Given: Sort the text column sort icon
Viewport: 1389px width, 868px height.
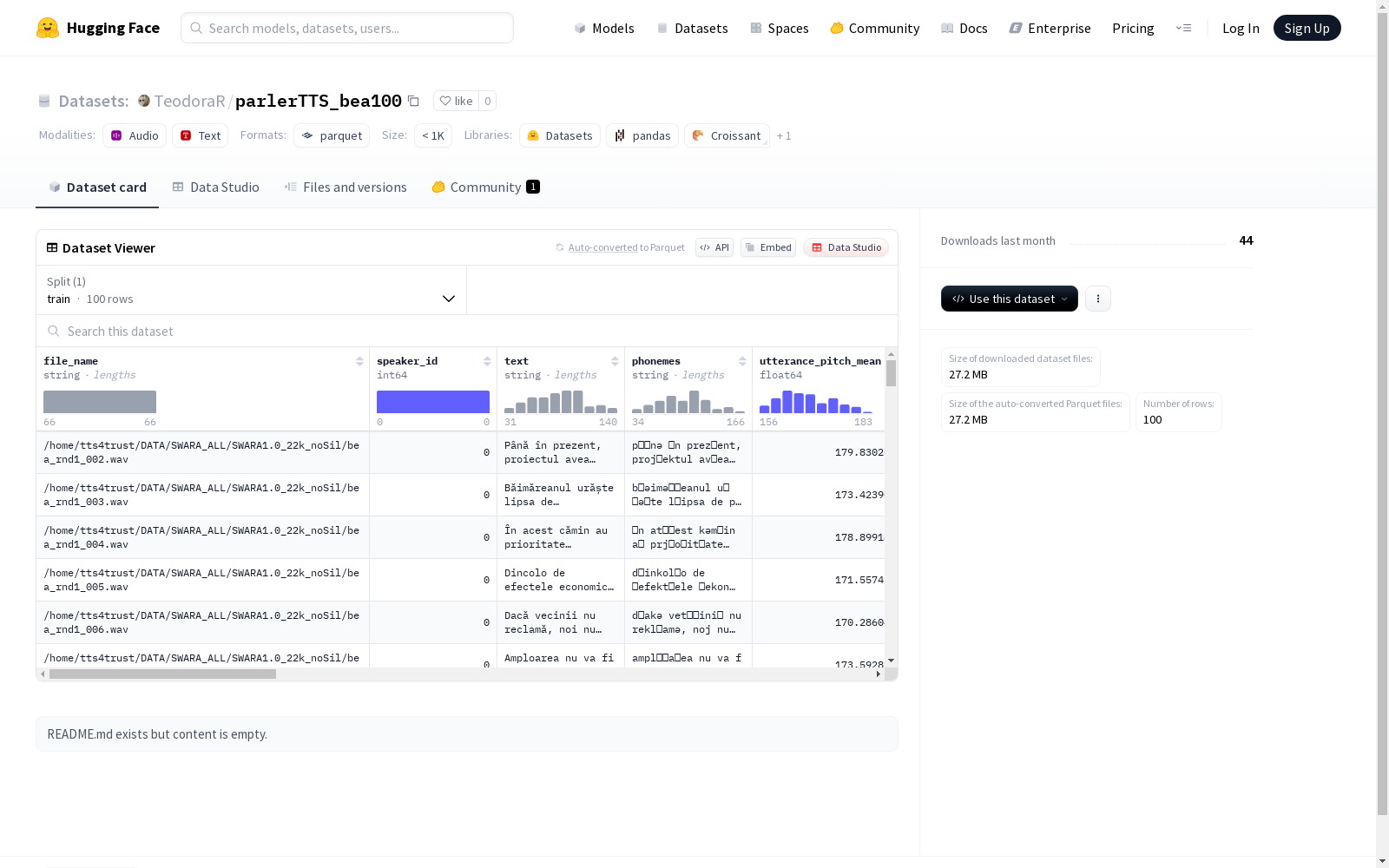Looking at the screenshot, I should (x=615, y=361).
